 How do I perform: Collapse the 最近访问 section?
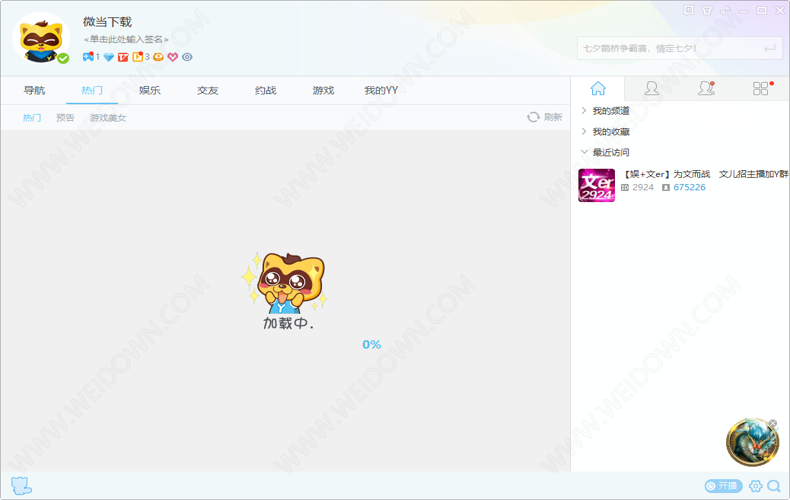click(606, 152)
